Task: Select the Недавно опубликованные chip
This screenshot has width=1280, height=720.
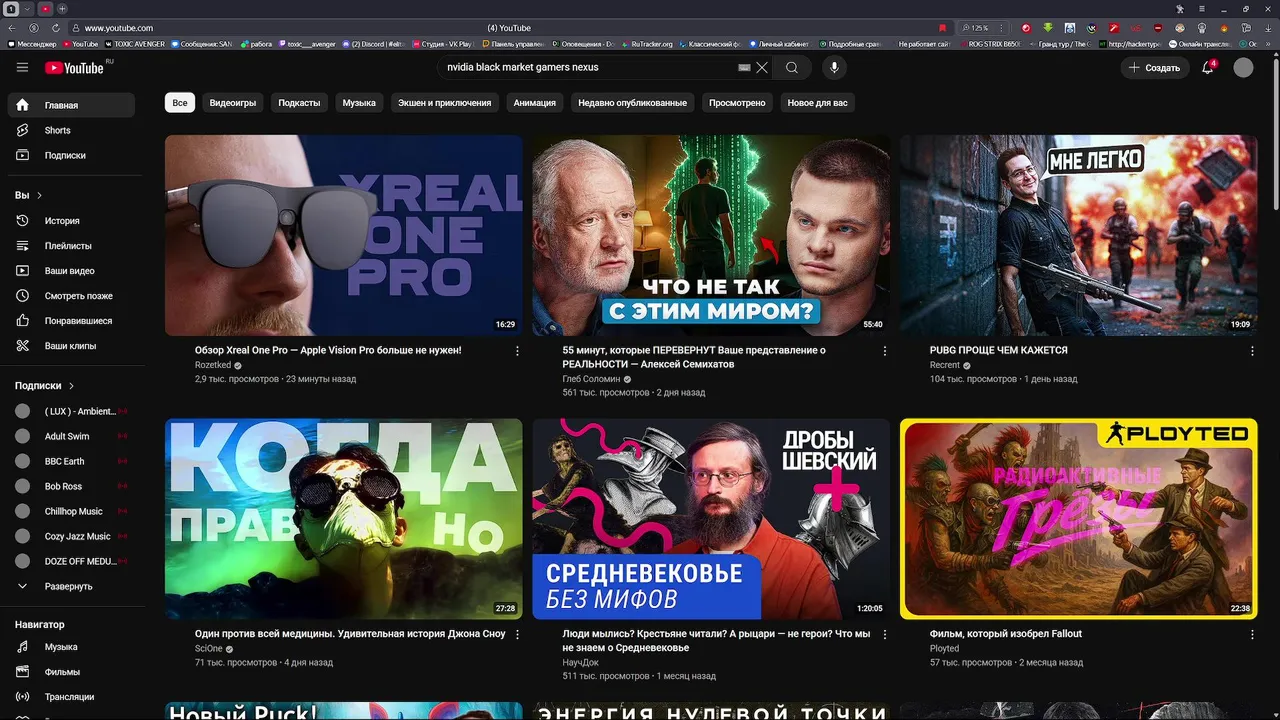Action: (x=632, y=102)
